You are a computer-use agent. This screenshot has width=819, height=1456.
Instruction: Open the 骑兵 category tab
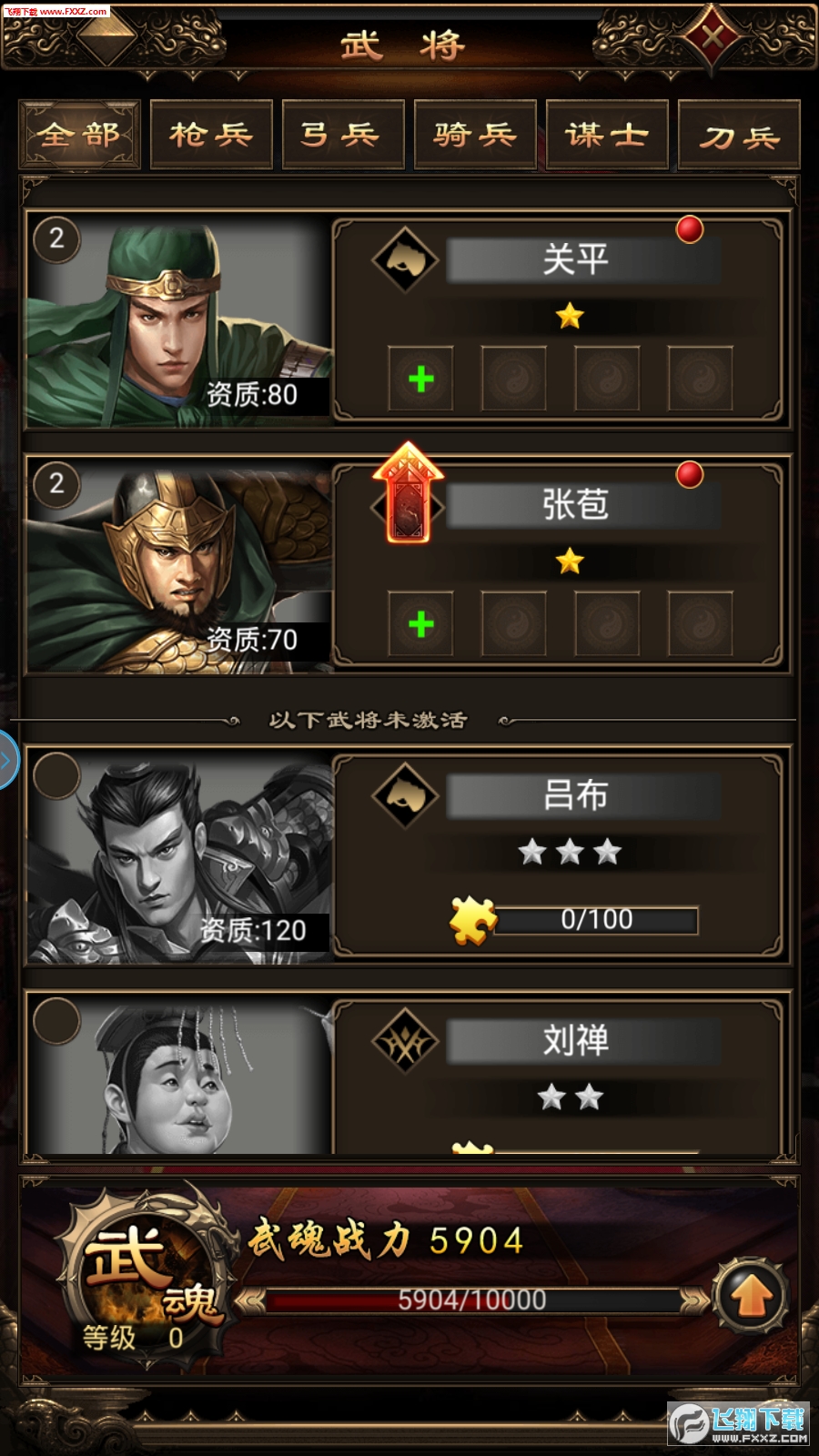click(x=475, y=135)
